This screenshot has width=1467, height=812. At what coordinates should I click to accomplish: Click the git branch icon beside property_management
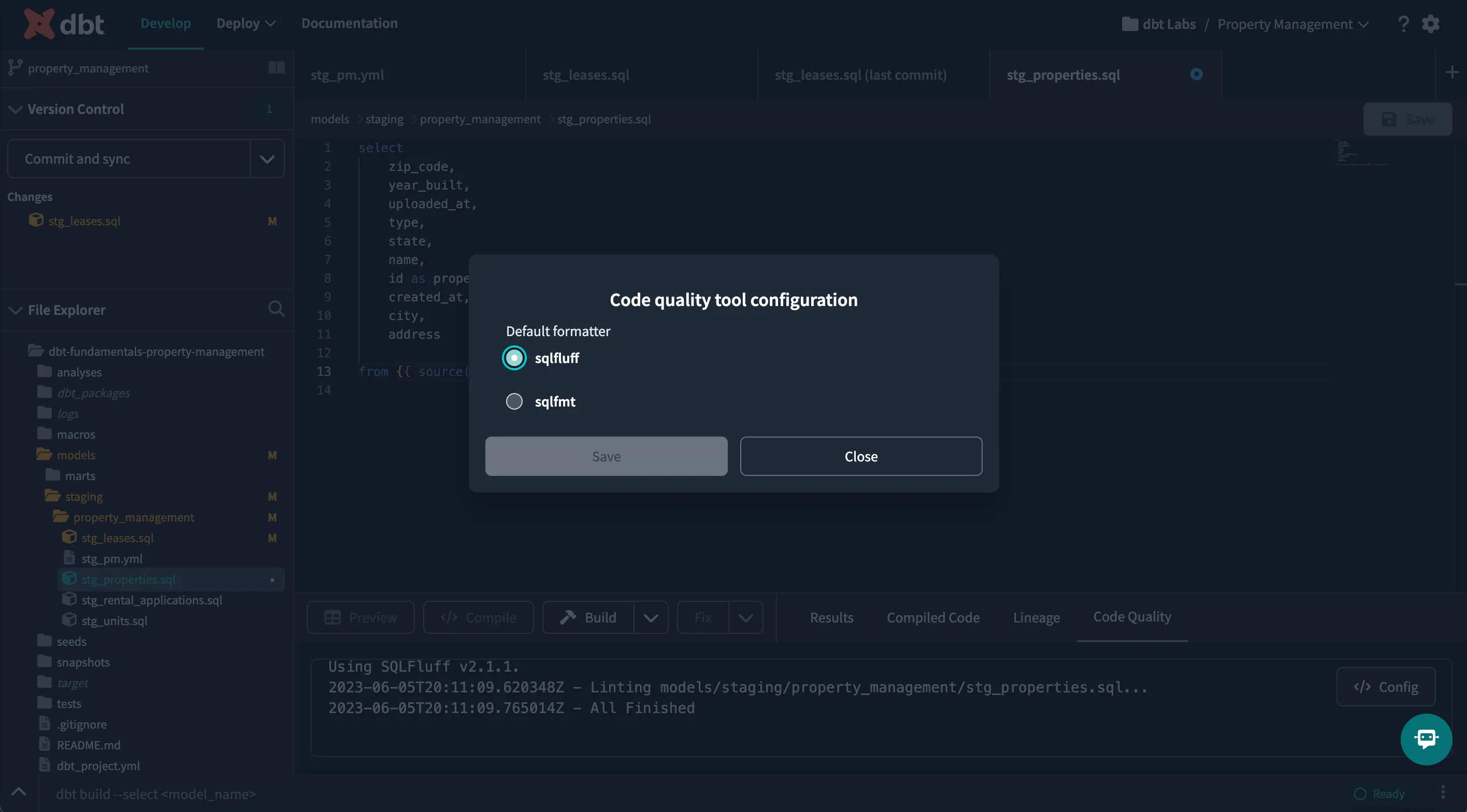pyautogui.click(x=15, y=68)
